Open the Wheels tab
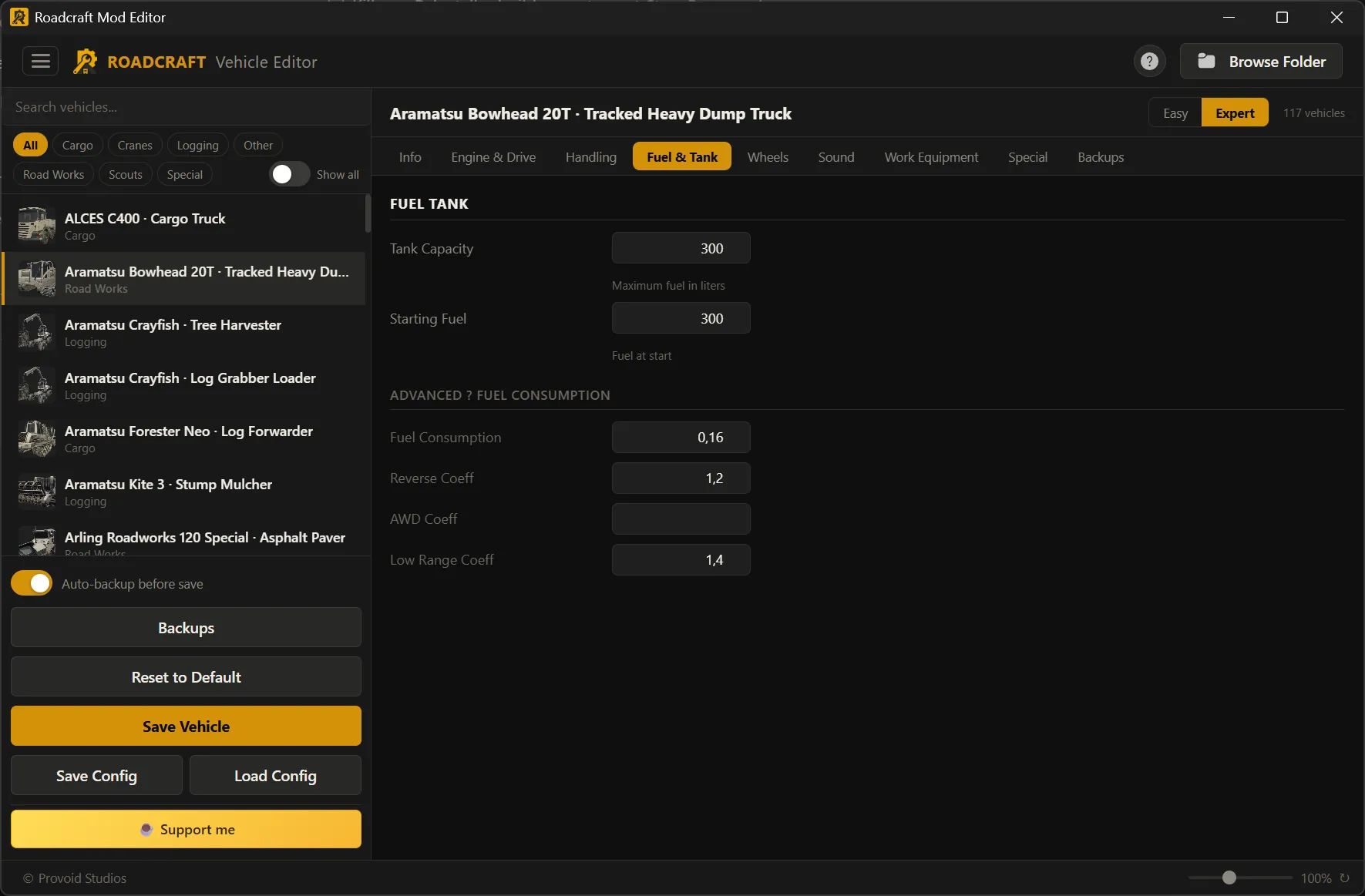The width and height of the screenshot is (1365, 896). (x=768, y=156)
